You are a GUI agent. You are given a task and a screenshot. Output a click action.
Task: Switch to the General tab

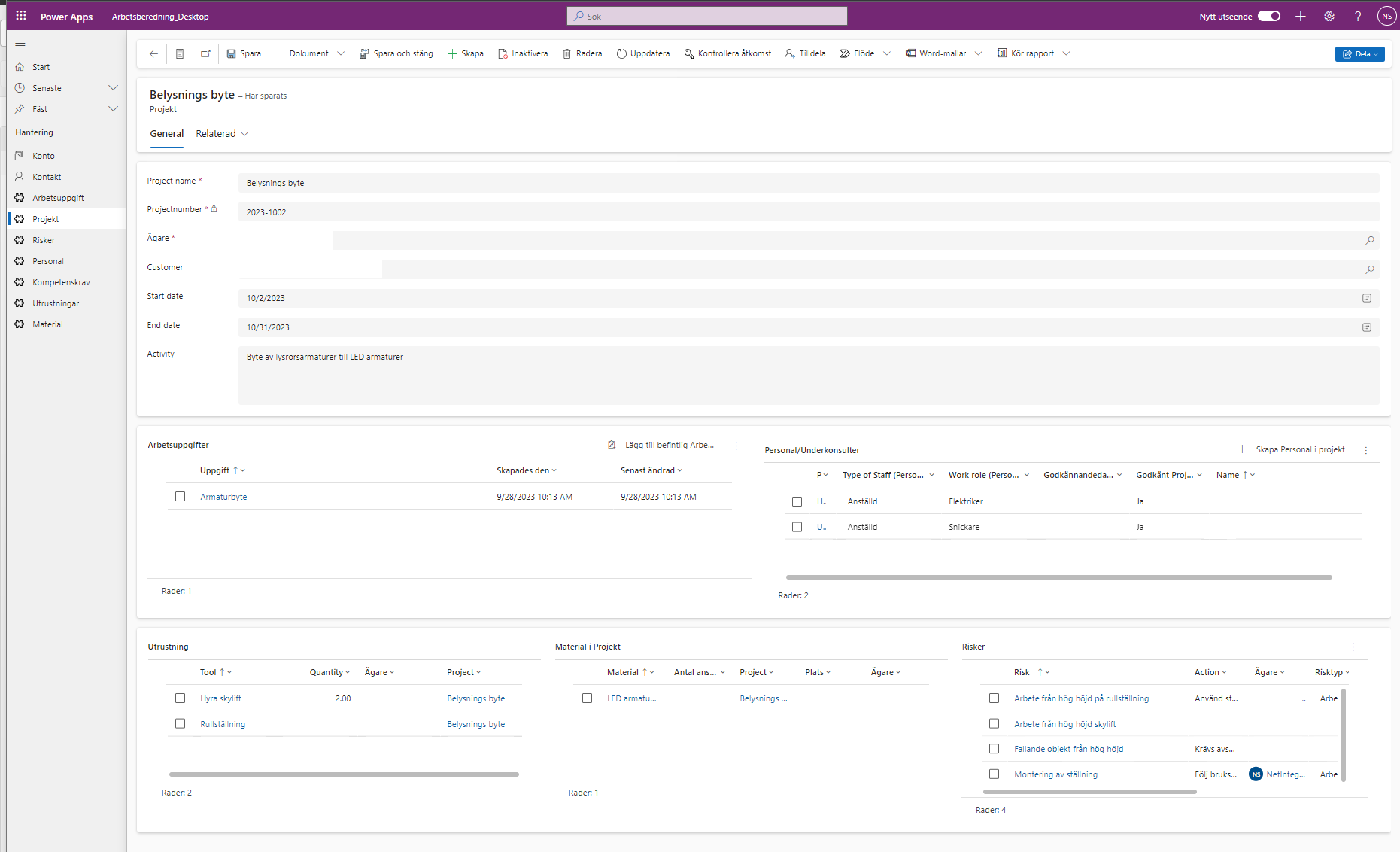click(166, 134)
